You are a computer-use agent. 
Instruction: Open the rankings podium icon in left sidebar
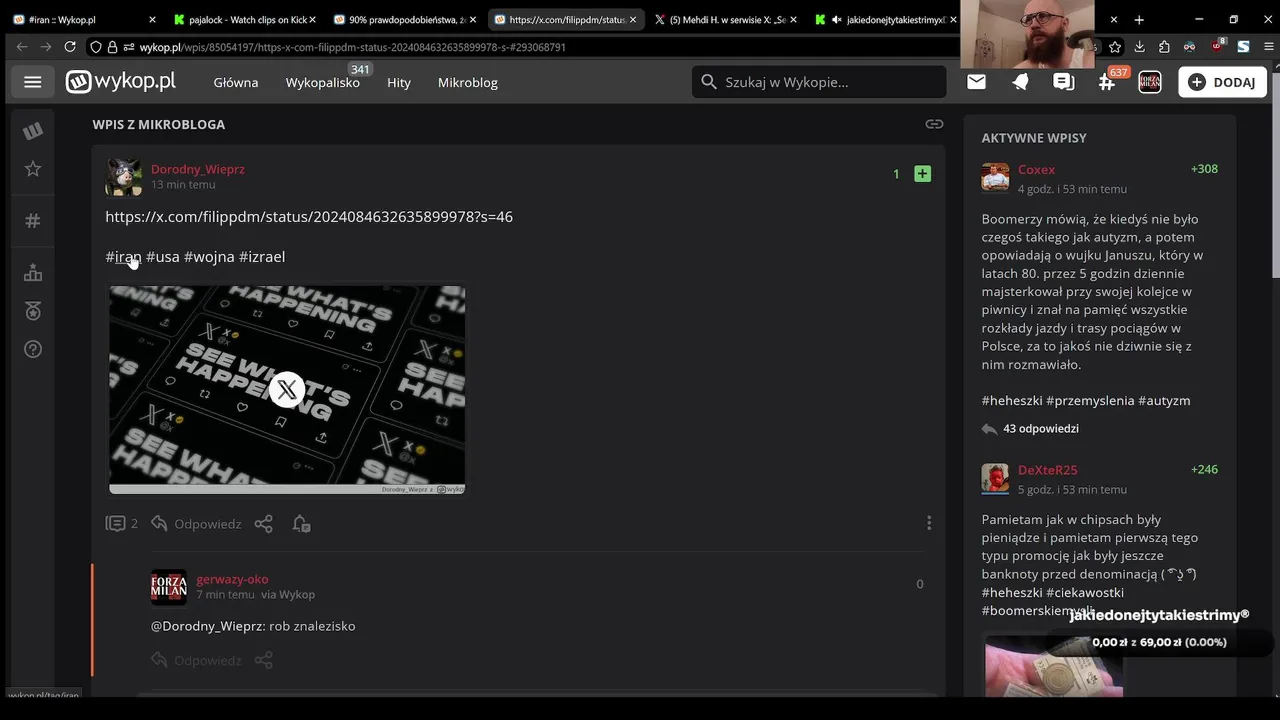click(x=33, y=273)
